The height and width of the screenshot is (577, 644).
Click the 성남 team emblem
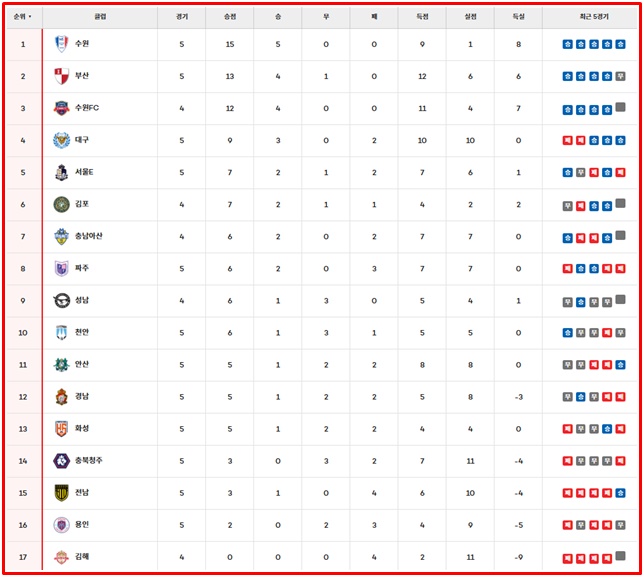tap(62, 300)
